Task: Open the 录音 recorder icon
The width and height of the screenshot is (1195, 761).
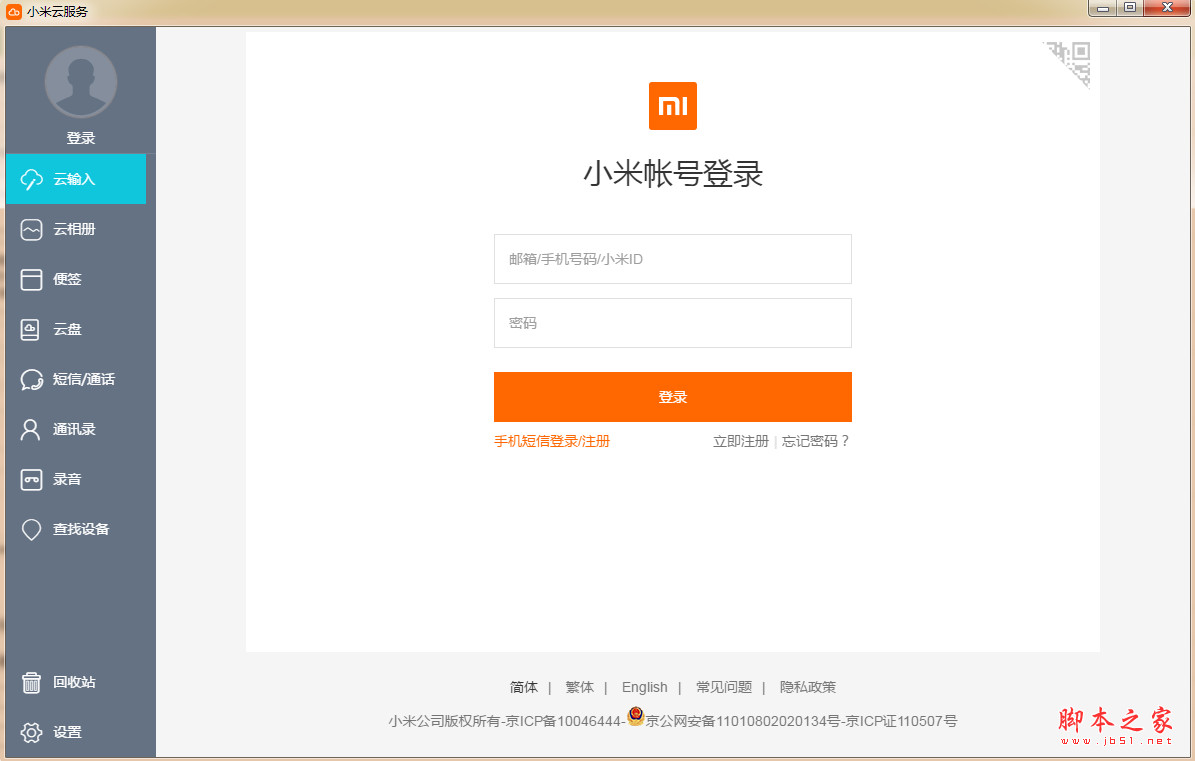Action: pyautogui.click(x=31, y=479)
